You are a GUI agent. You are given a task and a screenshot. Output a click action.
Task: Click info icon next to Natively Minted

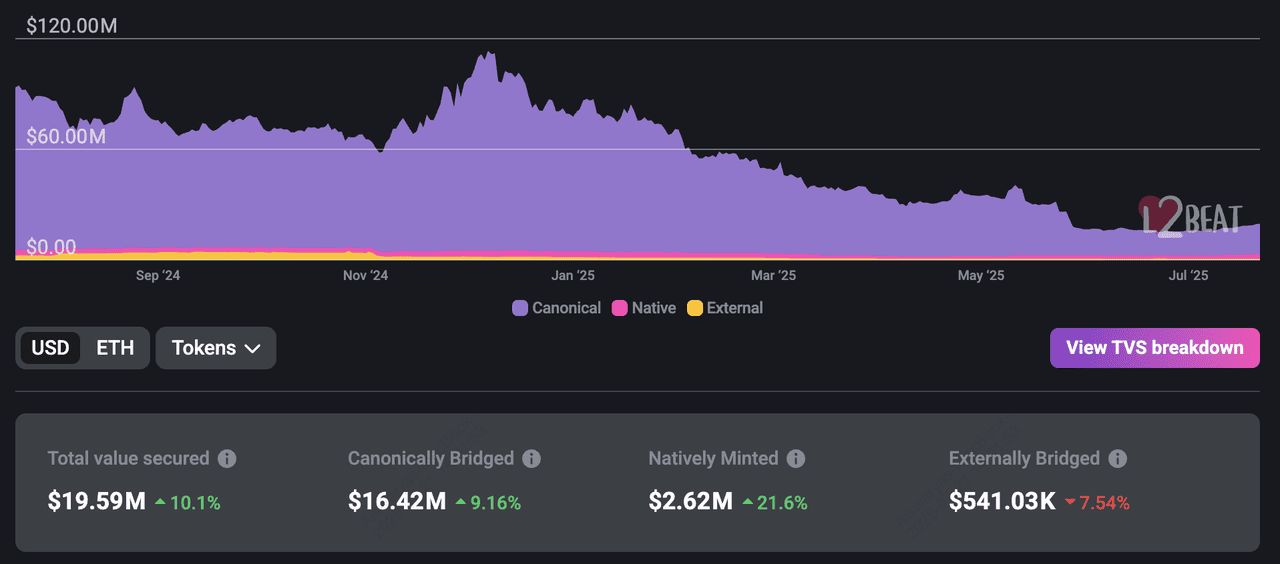[795, 459]
